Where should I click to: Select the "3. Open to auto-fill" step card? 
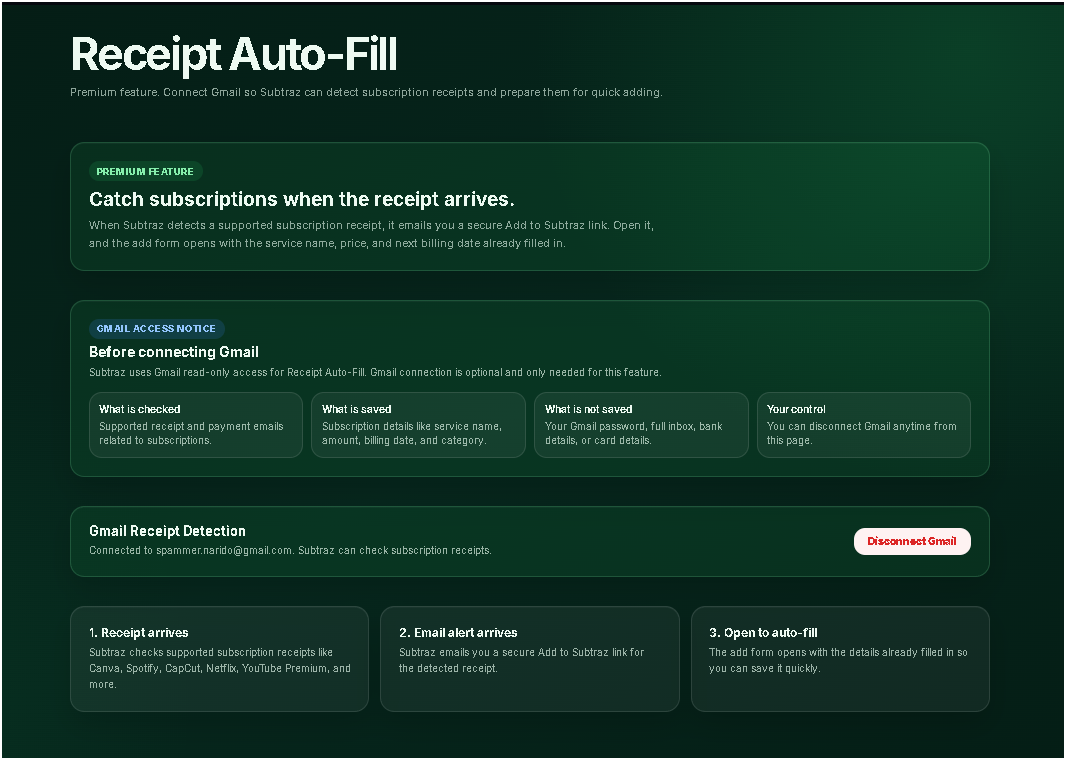(x=840, y=659)
